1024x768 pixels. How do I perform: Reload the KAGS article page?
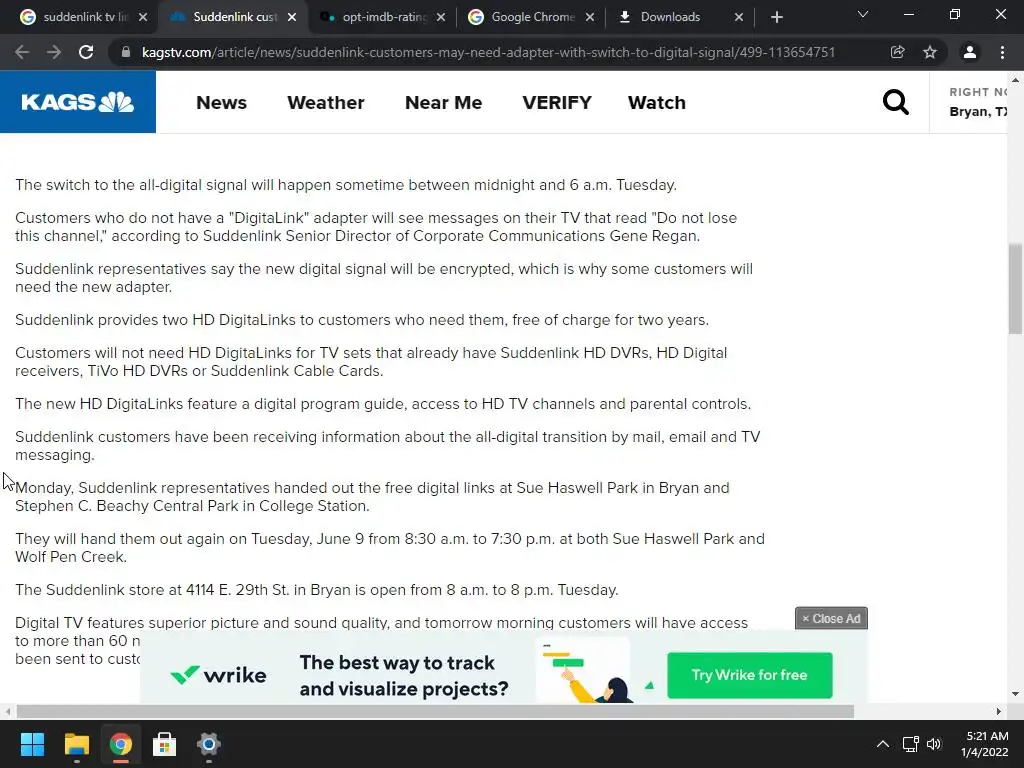click(86, 52)
